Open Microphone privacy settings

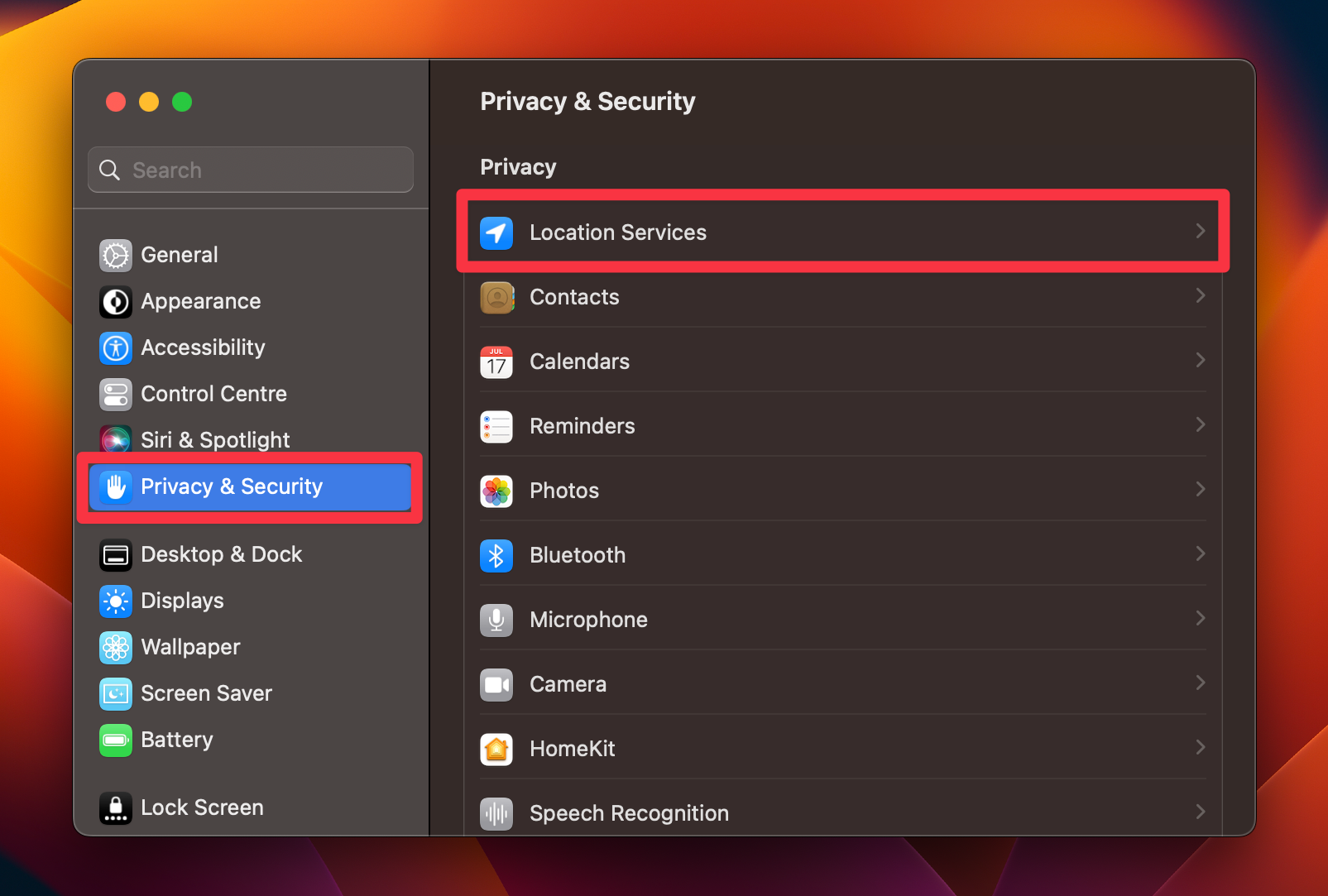coord(496,620)
